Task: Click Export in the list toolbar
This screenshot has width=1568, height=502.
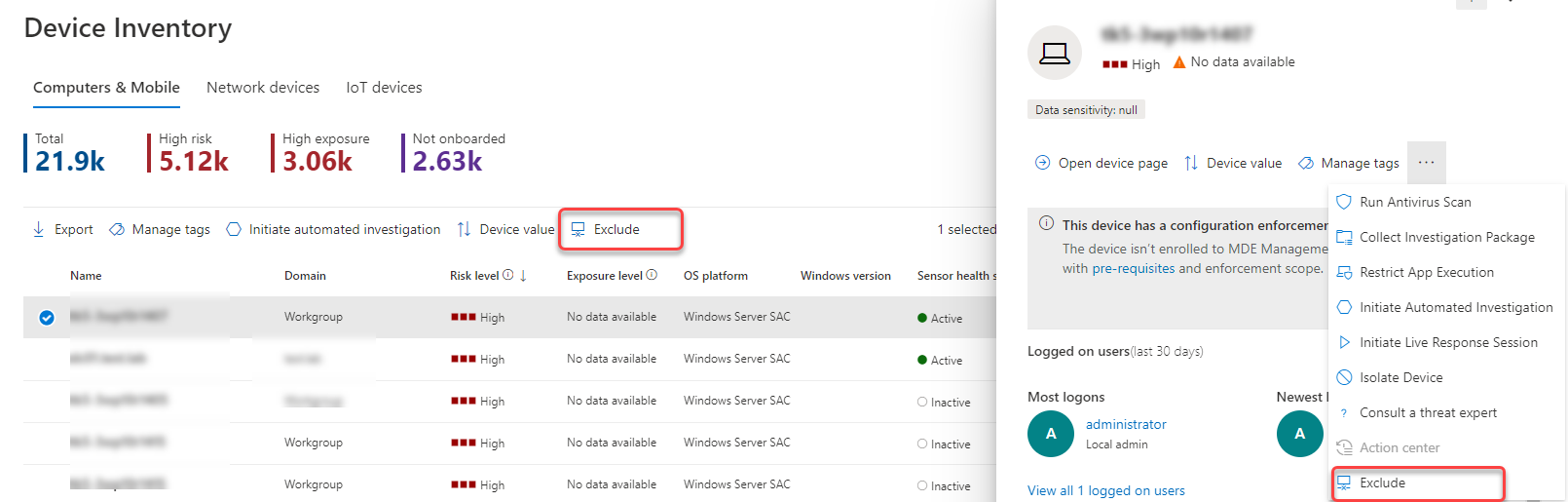Action: pyautogui.click(x=63, y=229)
